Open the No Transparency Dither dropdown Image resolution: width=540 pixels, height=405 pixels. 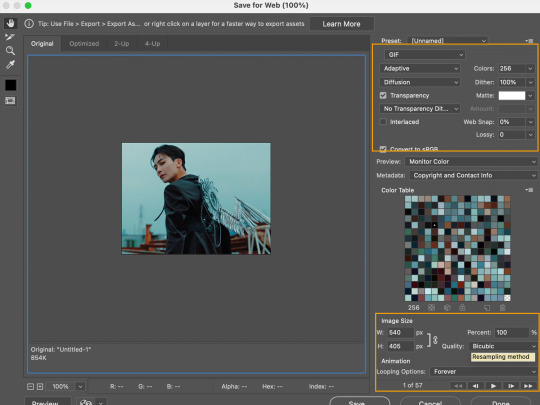pos(420,108)
